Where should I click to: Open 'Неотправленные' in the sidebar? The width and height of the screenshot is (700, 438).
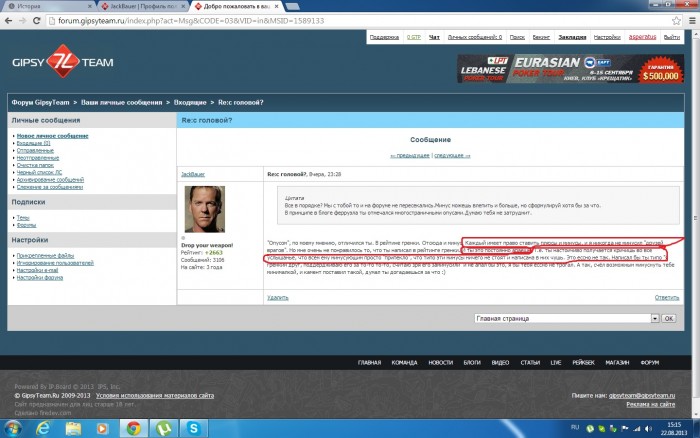tap(38, 158)
